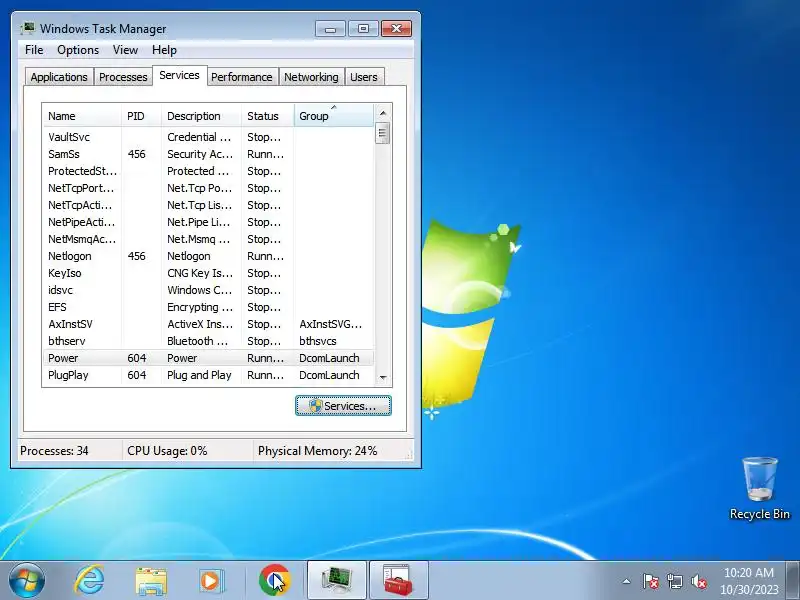Open Windows Media Player taskbar icon

[210, 581]
